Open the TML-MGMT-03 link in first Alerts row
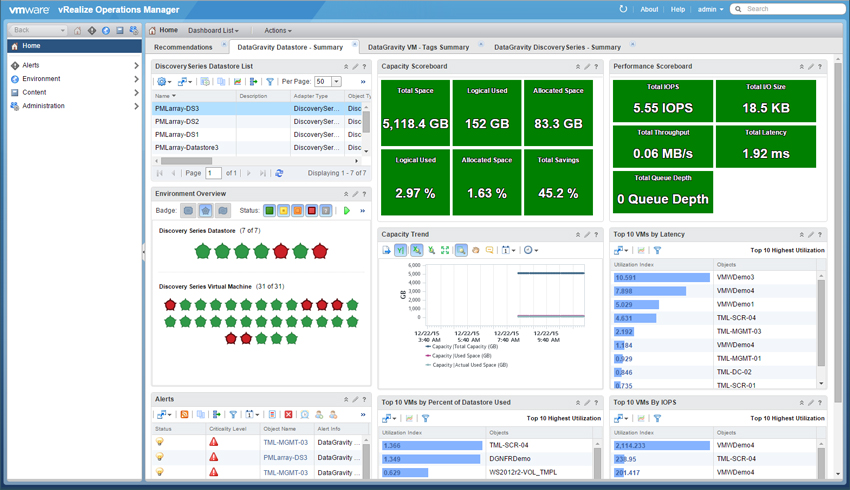Image resolution: width=850 pixels, height=490 pixels. 285,442
